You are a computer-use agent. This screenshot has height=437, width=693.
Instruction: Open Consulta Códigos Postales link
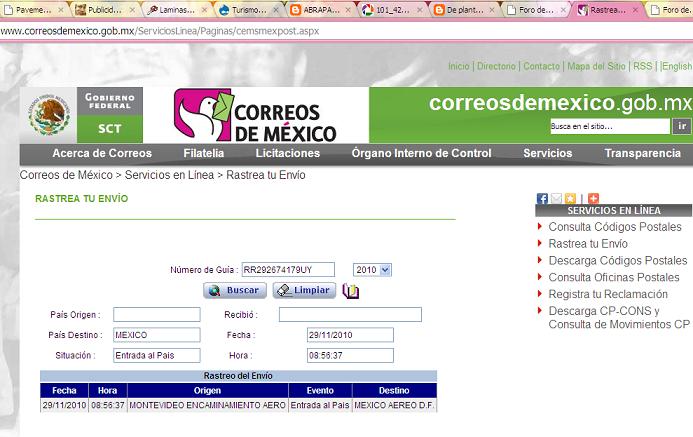615,227
